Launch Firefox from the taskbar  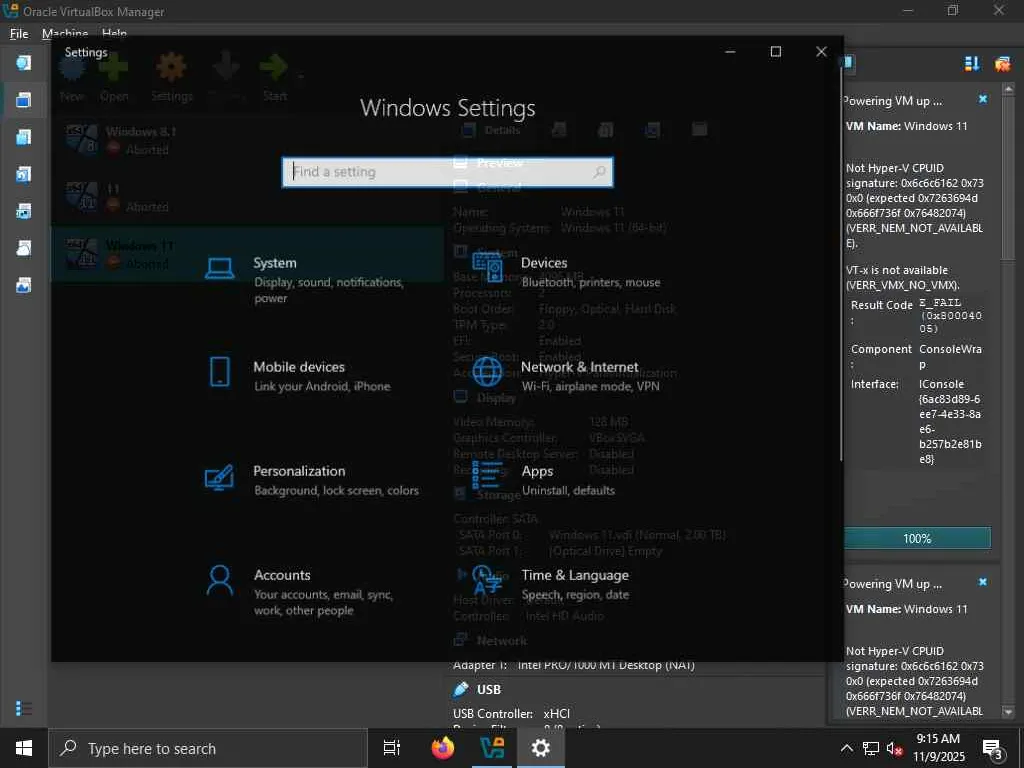[x=443, y=748]
